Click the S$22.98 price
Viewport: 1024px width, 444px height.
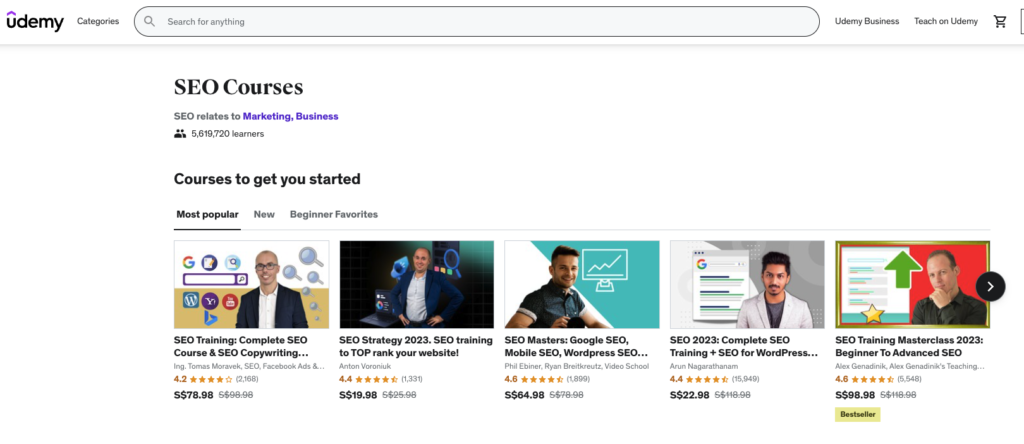(690, 395)
